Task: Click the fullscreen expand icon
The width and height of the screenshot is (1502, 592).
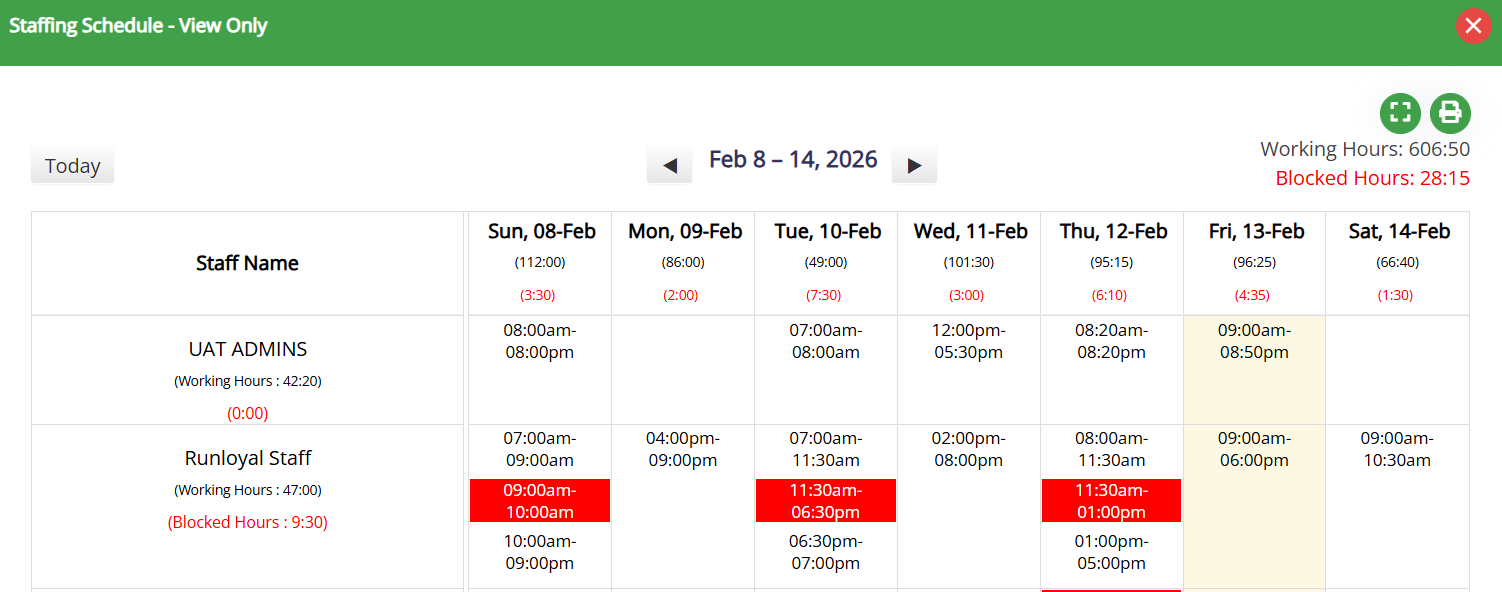Action: point(1400,113)
